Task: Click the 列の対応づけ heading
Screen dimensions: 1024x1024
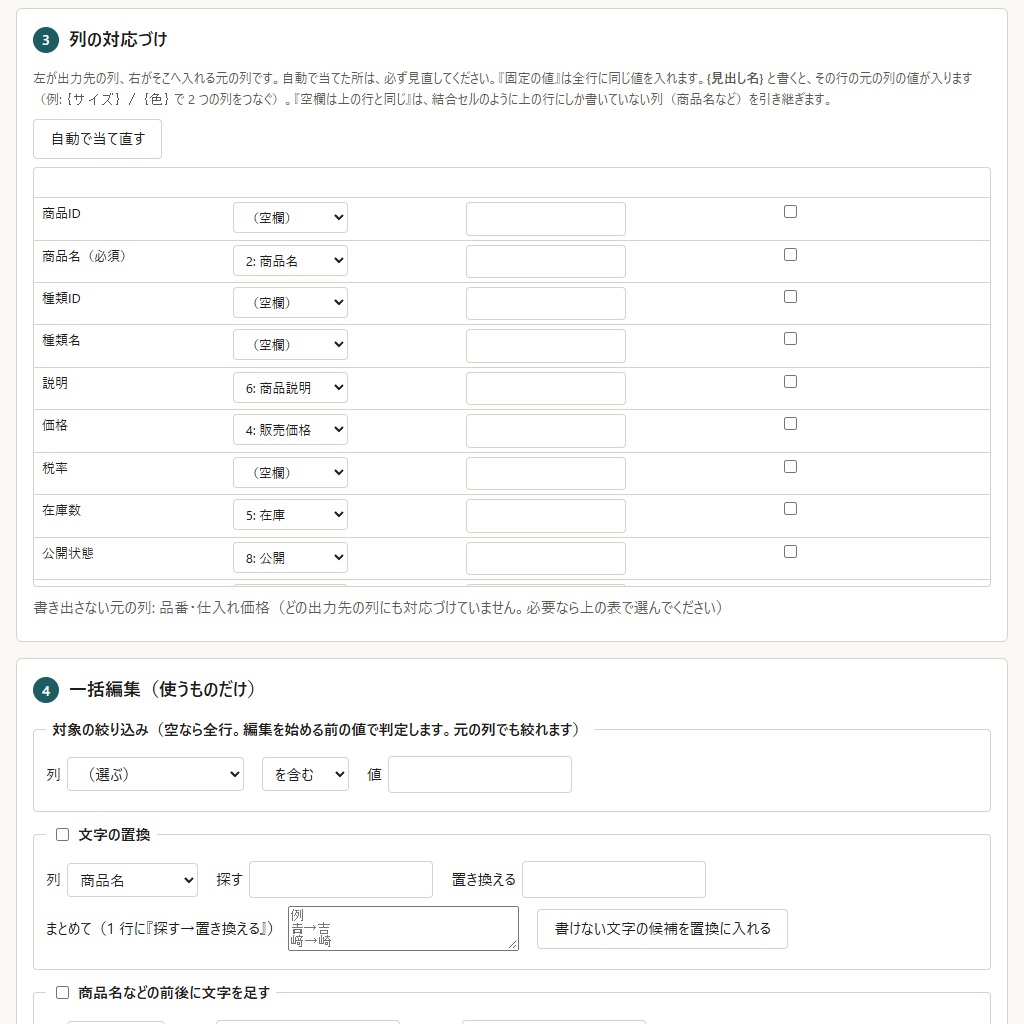Action: pos(118,39)
